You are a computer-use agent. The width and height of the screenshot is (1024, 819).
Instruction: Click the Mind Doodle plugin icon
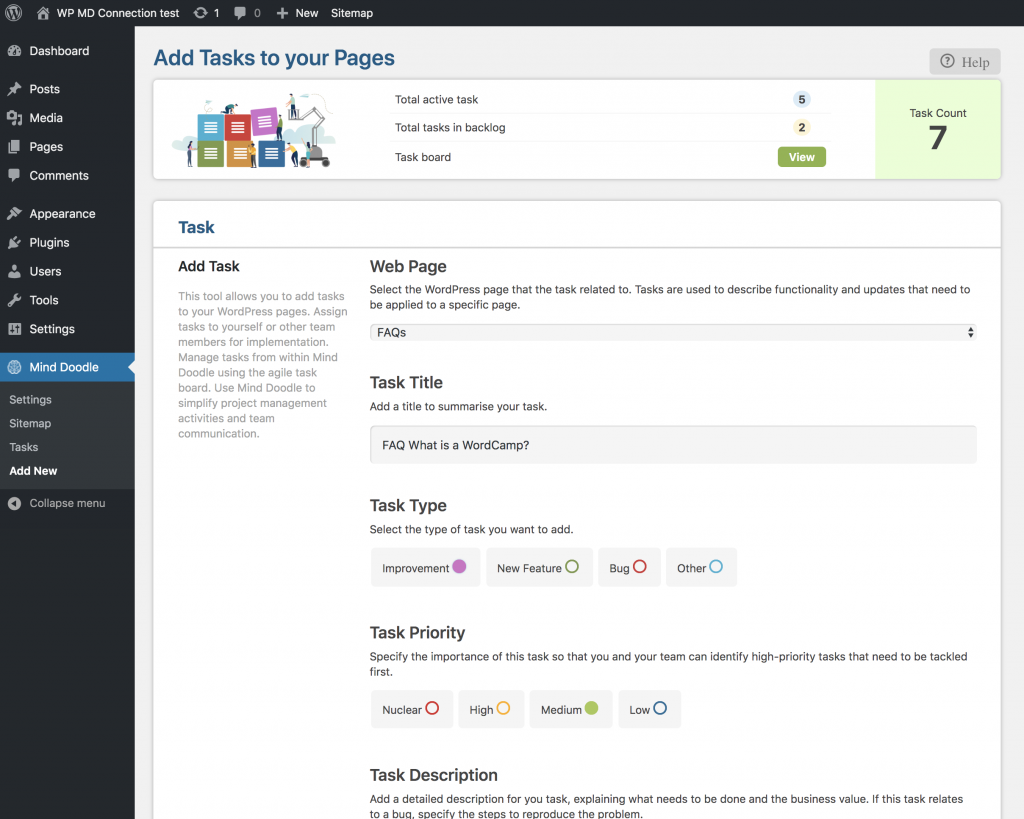click(x=16, y=367)
